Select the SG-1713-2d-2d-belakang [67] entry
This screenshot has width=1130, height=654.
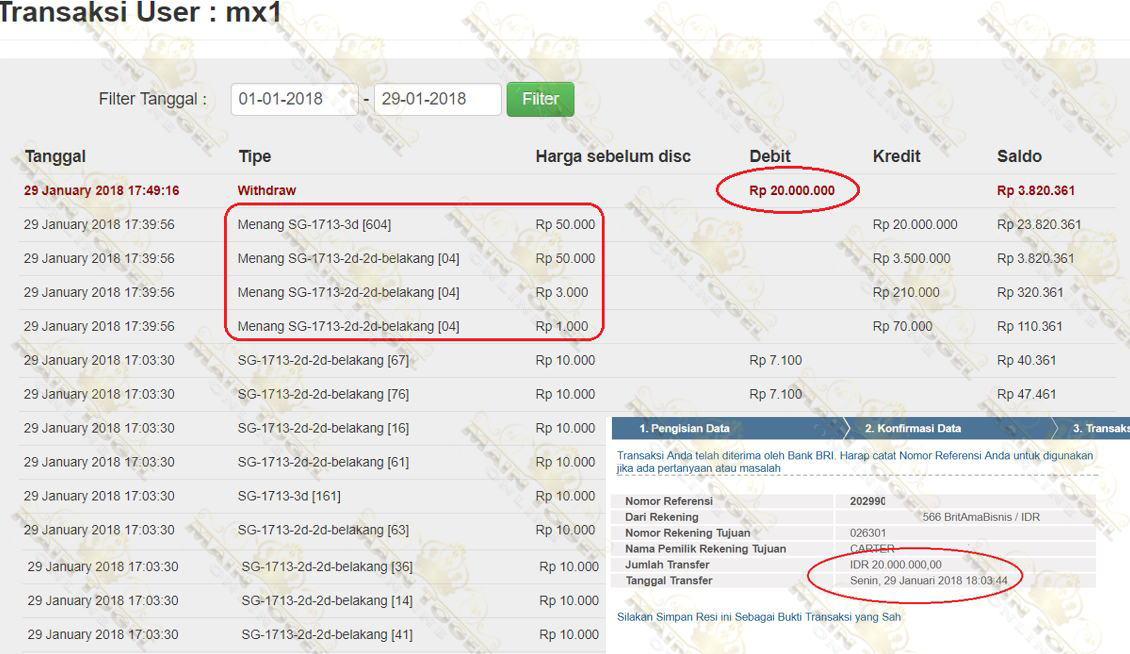coord(323,360)
